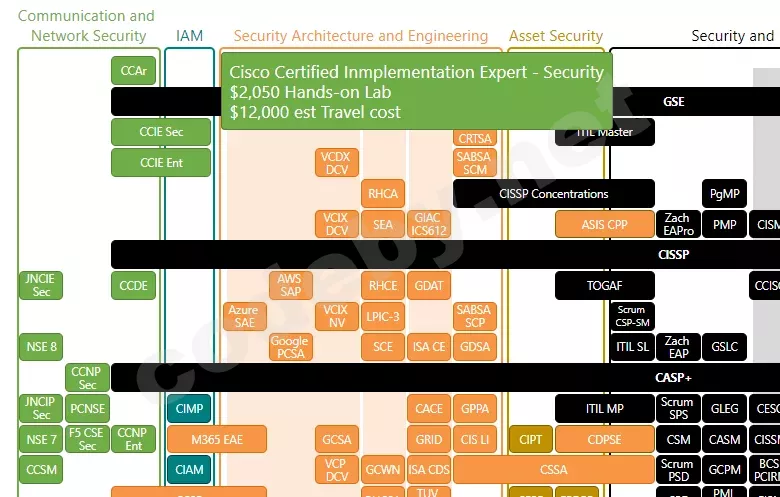Select the VCDX DCV certification
The image size is (780, 497).
click(337, 163)
